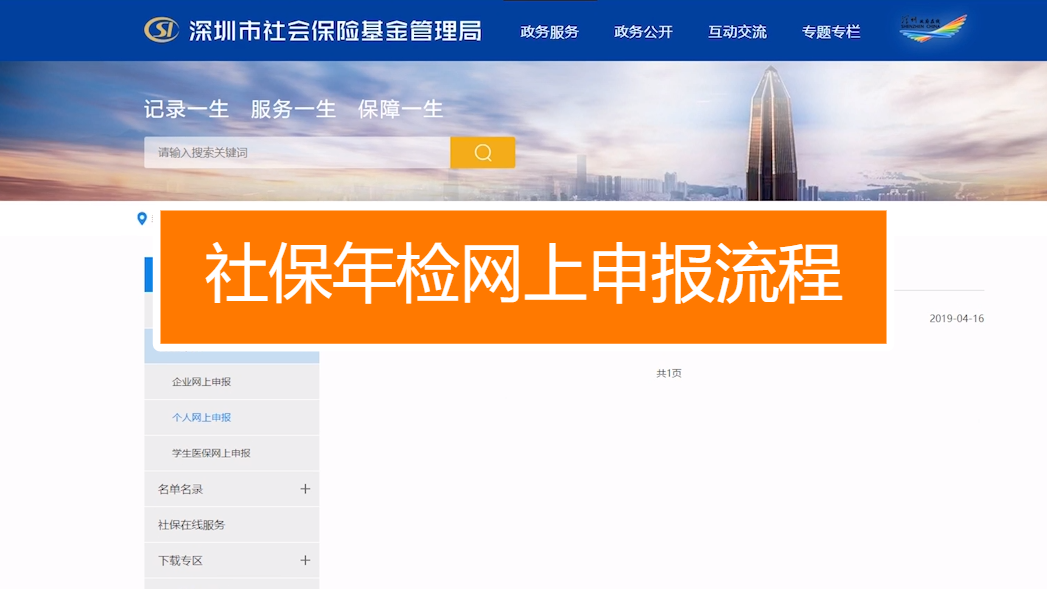
Task: Open 学生医保网上申报 from the sidebar
Action: (x=211, y=453)
